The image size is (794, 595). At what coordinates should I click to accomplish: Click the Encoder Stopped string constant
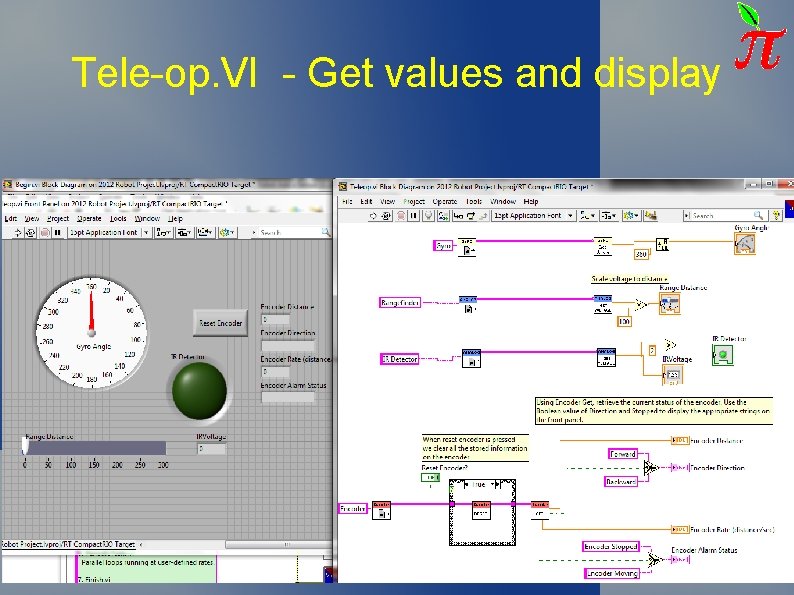(610, 546)
